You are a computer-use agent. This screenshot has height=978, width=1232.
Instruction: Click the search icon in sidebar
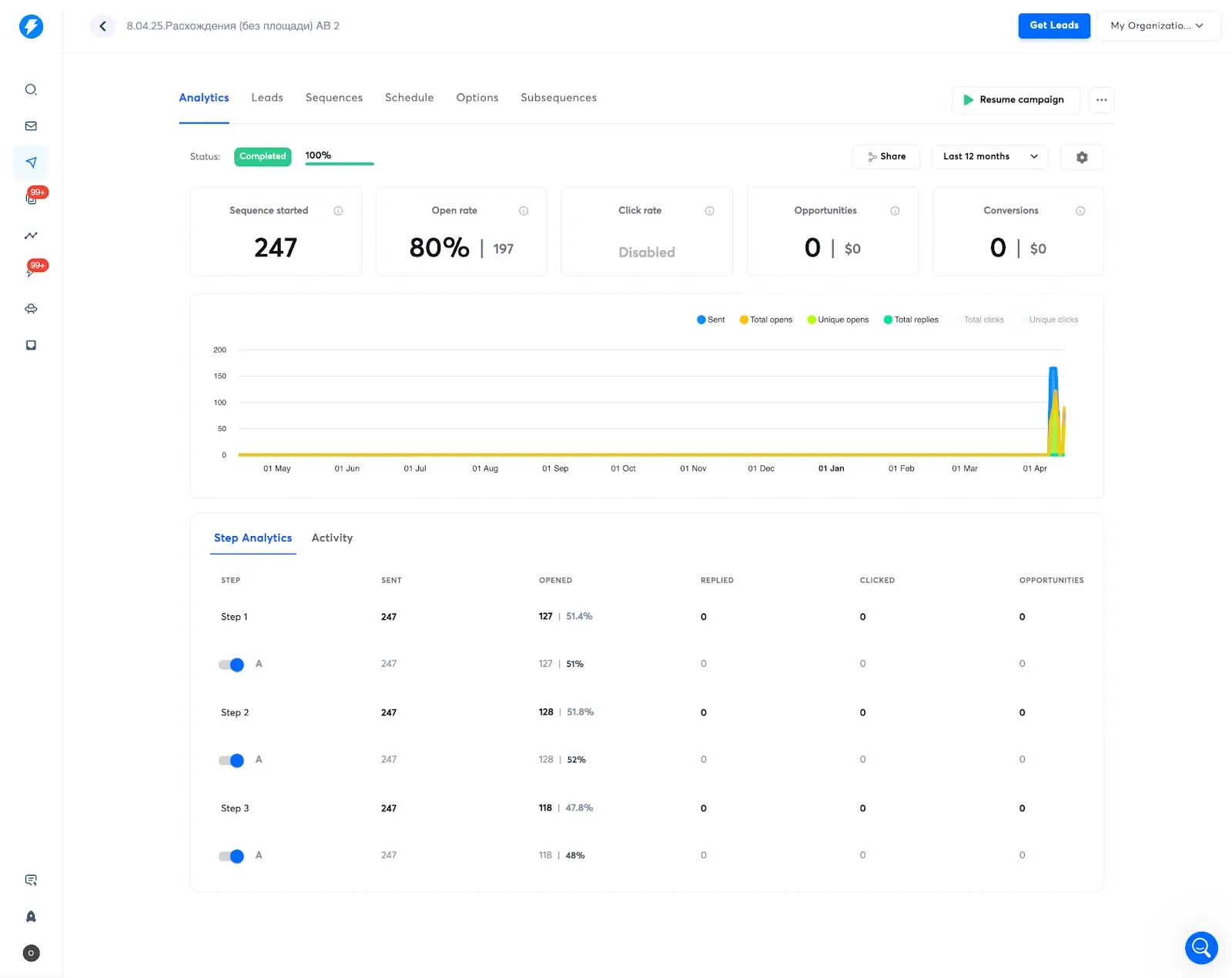point(31,89)
